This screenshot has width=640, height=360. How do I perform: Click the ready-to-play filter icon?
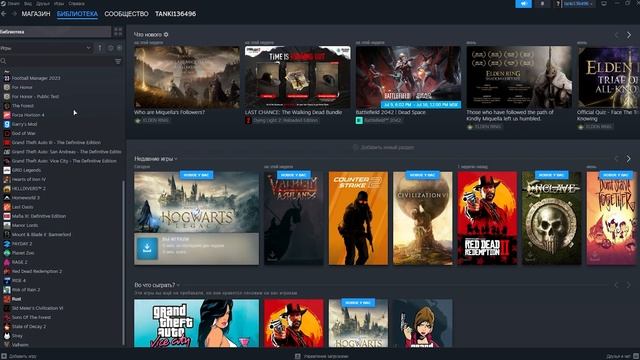[119, 48]
